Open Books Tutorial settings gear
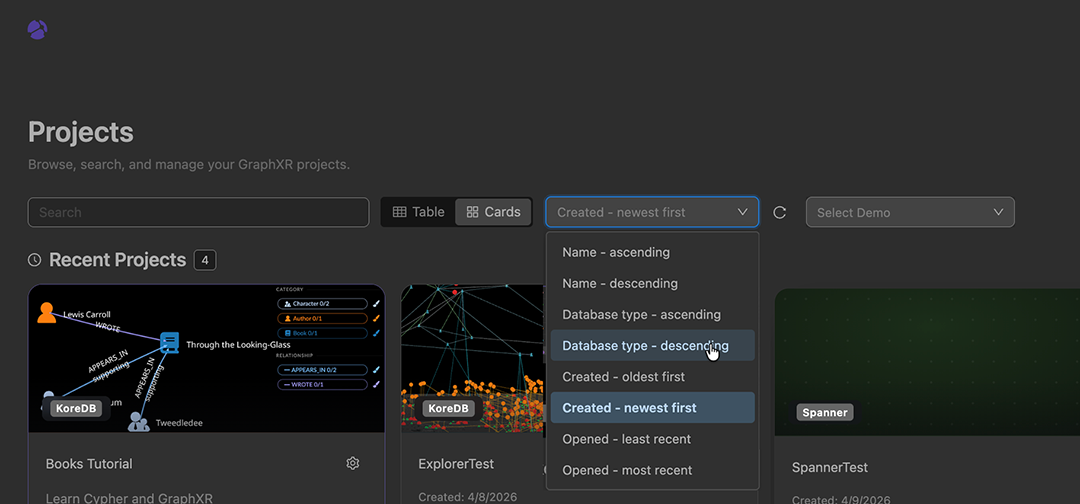The image size is (1080, 504). tap(353, 463)
